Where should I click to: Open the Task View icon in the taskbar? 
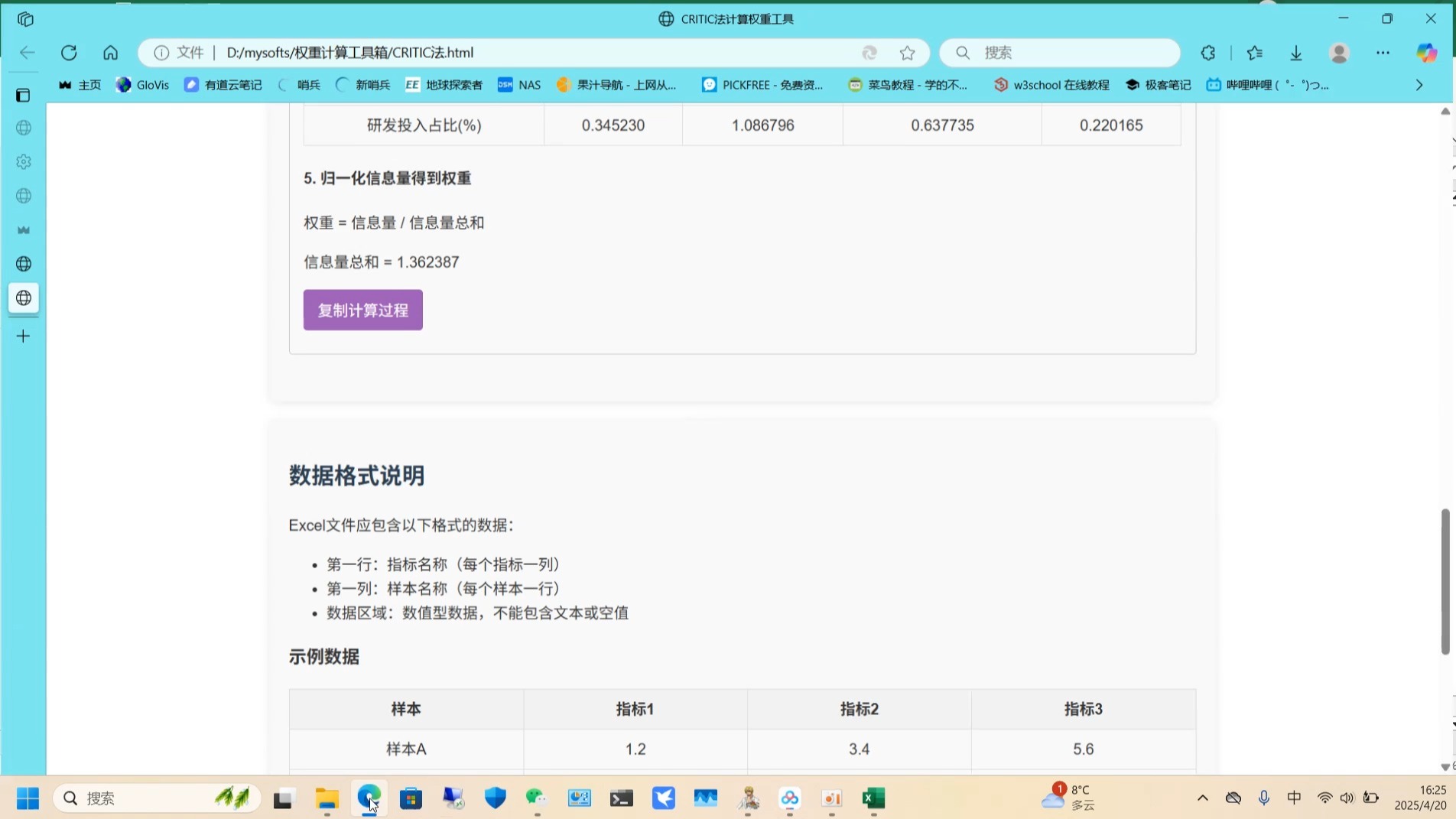pos(284,798)
